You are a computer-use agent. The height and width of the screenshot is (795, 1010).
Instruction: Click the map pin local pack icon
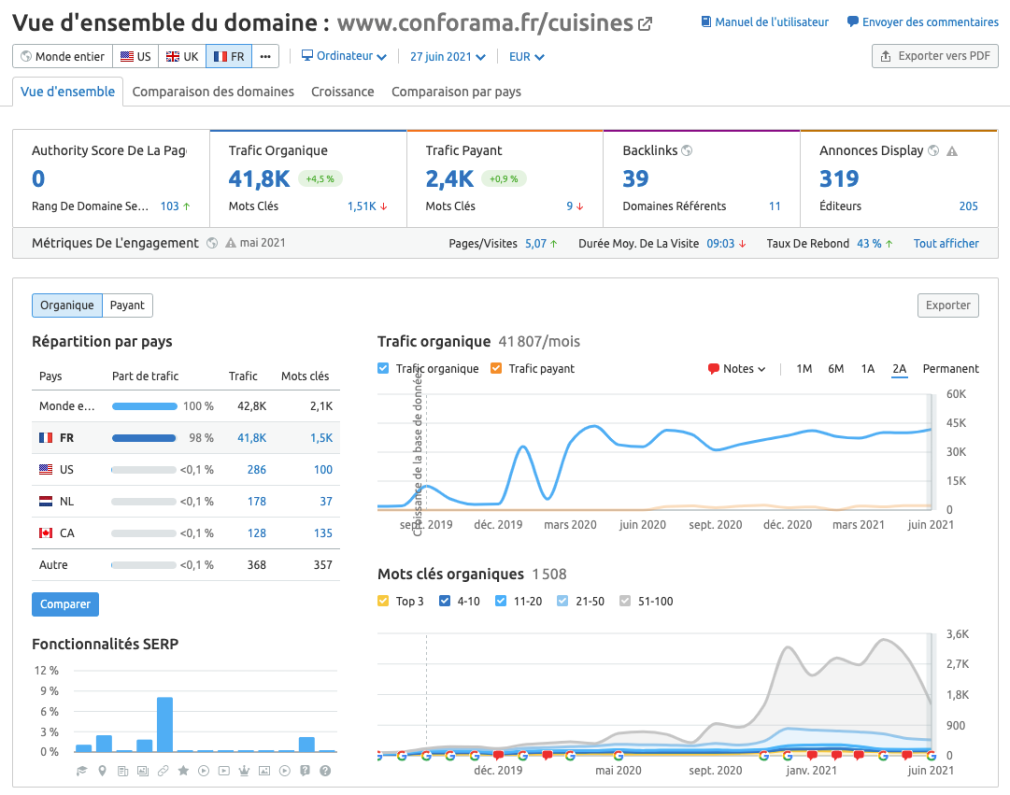pos(102,771)
